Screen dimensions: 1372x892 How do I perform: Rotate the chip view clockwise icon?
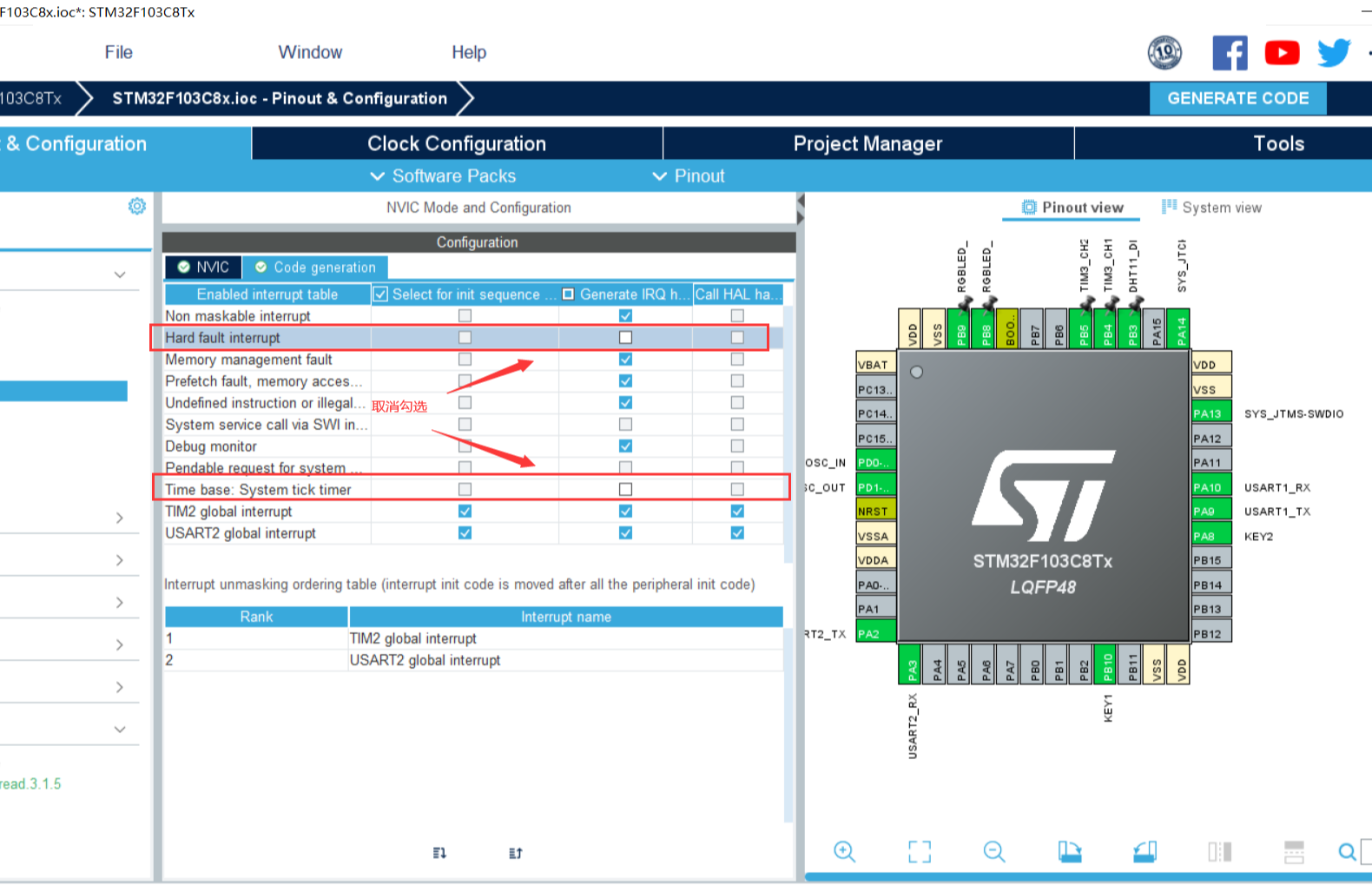pyautogui.click(x=1070, y=851)
